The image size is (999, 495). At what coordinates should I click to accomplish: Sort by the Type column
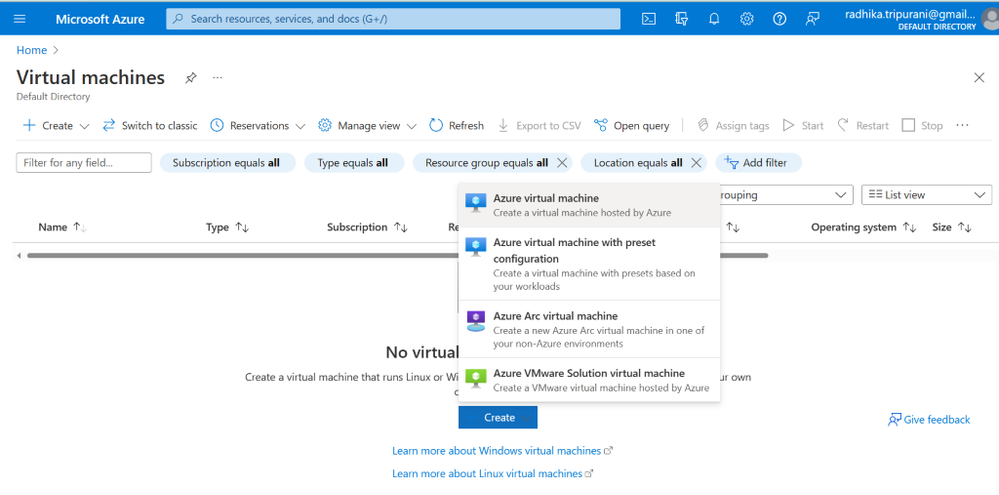[227, 227]
